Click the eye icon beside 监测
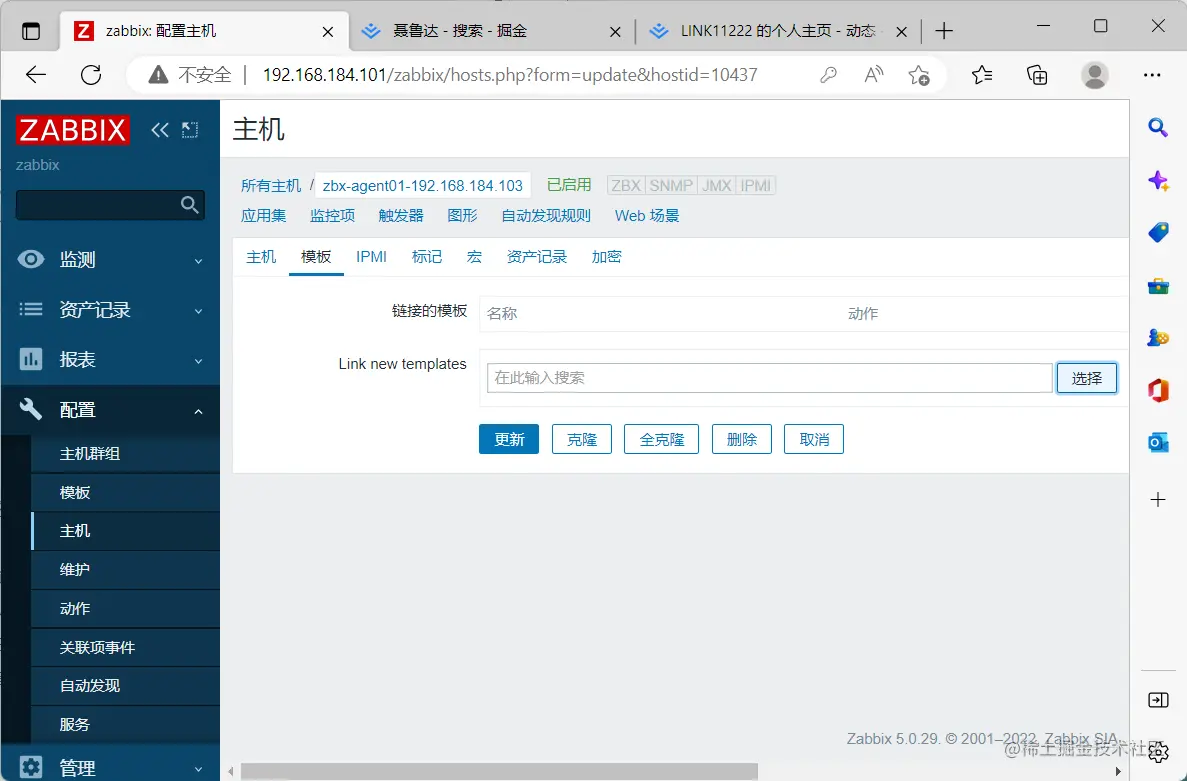The image size is (1187, 781). point(31,260)
